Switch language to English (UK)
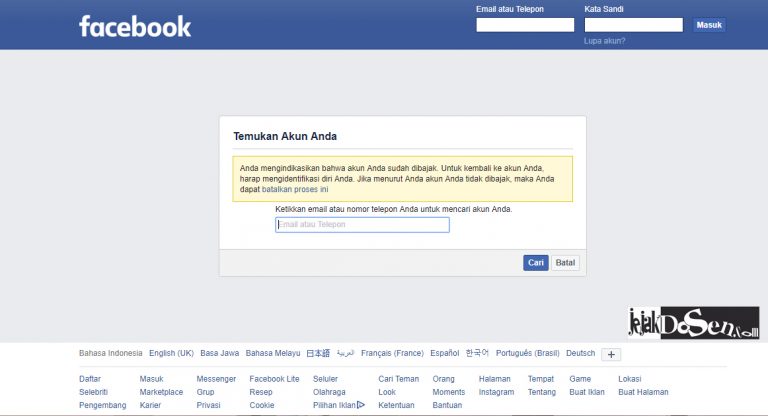The width and height of the screenshot is (768, 416). click(x=171, y=353)
